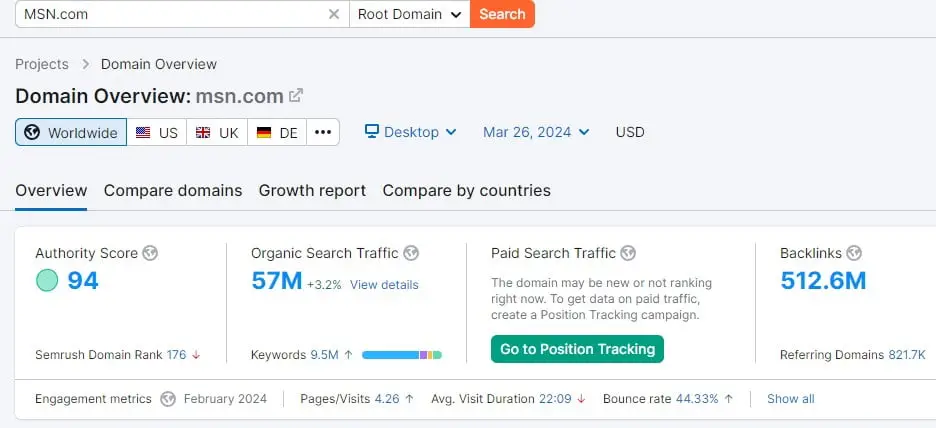This screenshot has height=428, width=936.
Task: Click globe icon beside Engagement metrics
Action: pyautogui.click(x=168, y=399)
